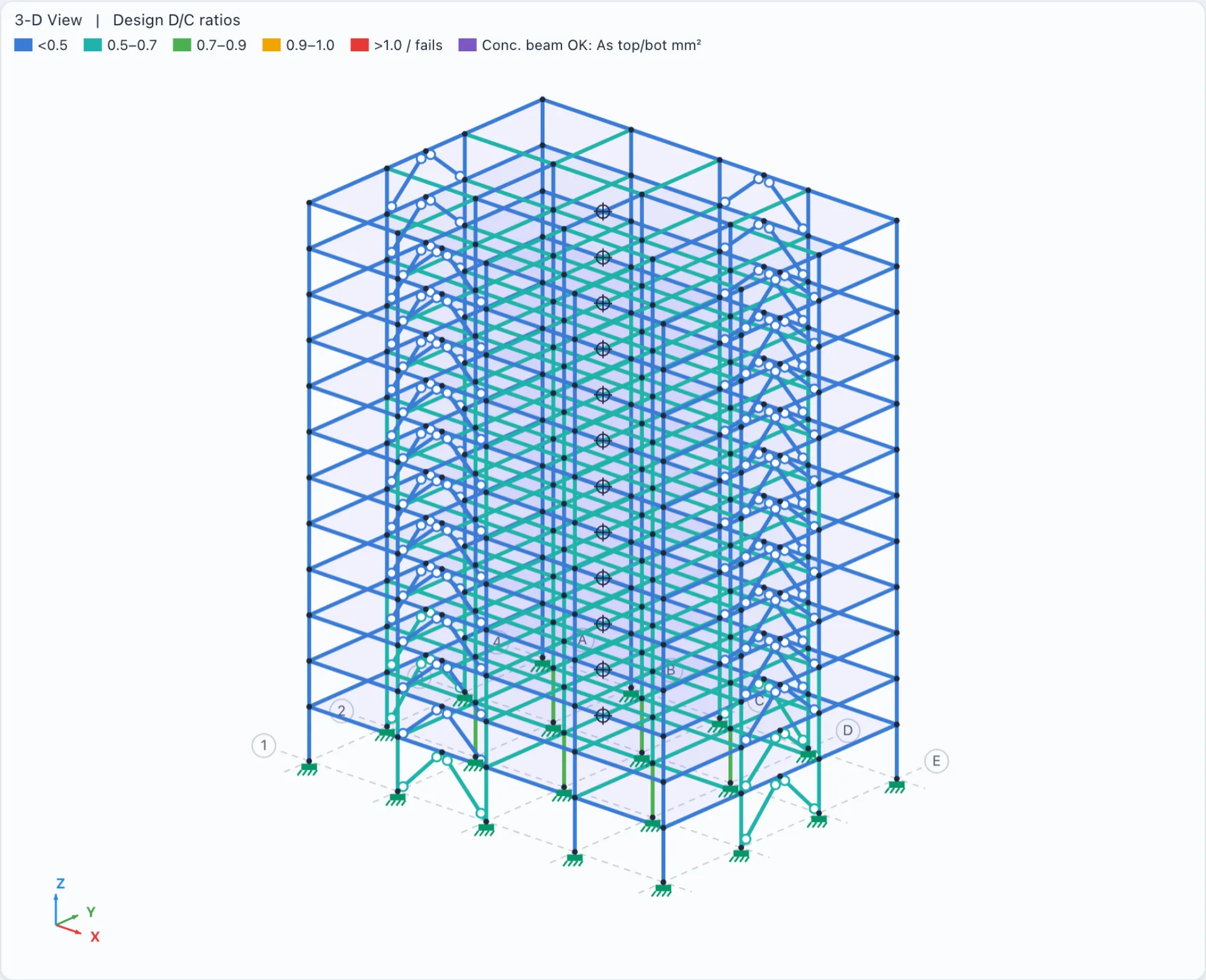Select the roof left corner node
This screenshot has height=980, width=1206.
point(309,203)
